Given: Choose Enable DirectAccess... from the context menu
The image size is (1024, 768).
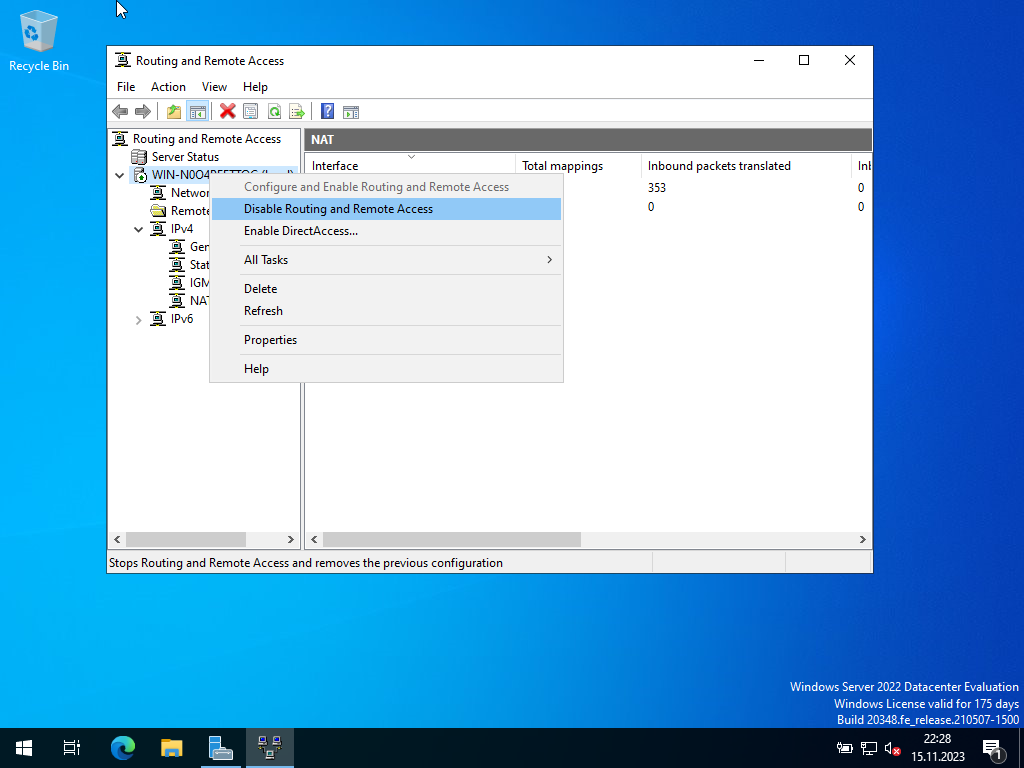Looking at the screenshot, I should point(386,231).
